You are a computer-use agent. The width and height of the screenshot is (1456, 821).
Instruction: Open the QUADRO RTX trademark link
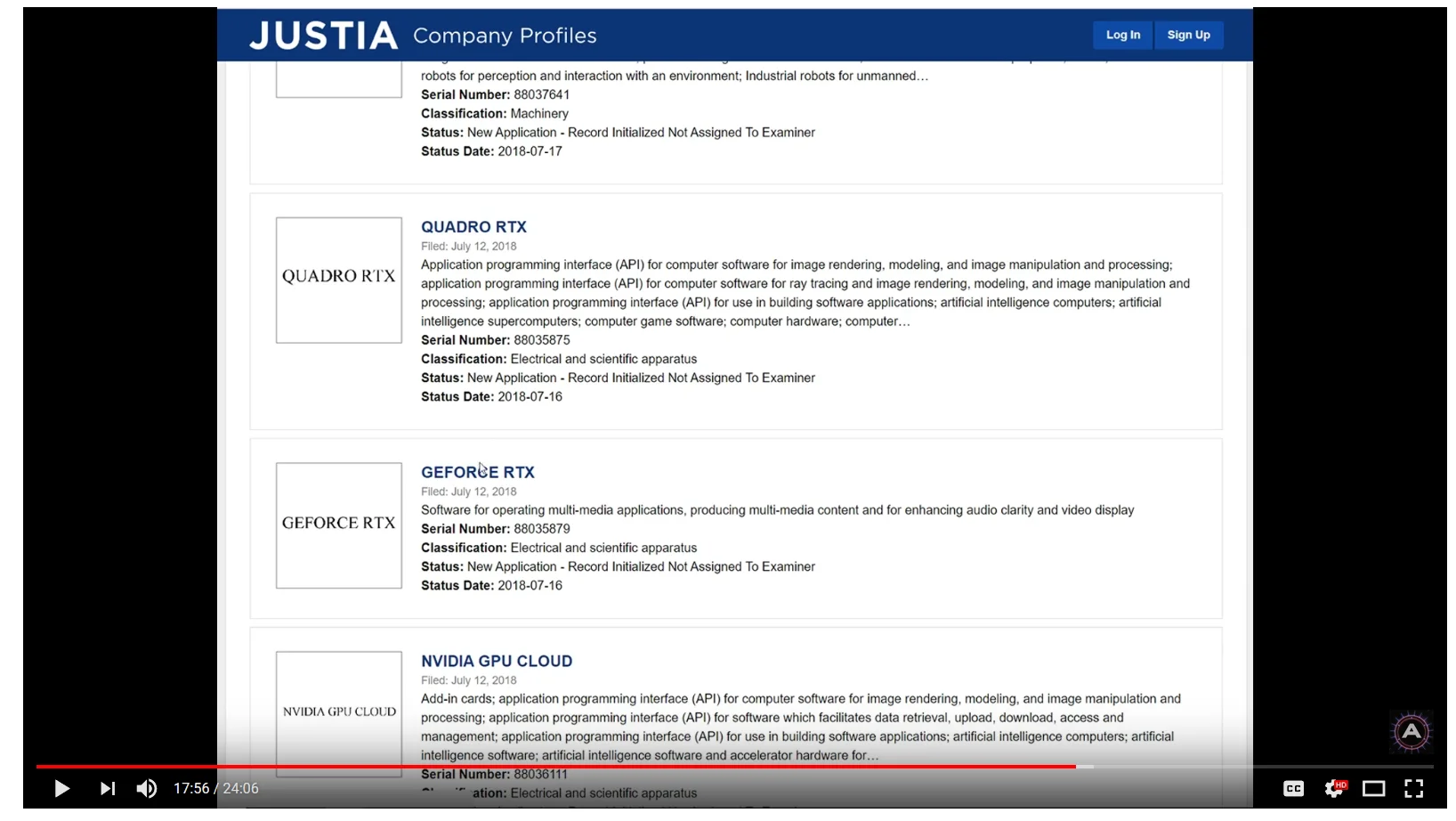473,227
